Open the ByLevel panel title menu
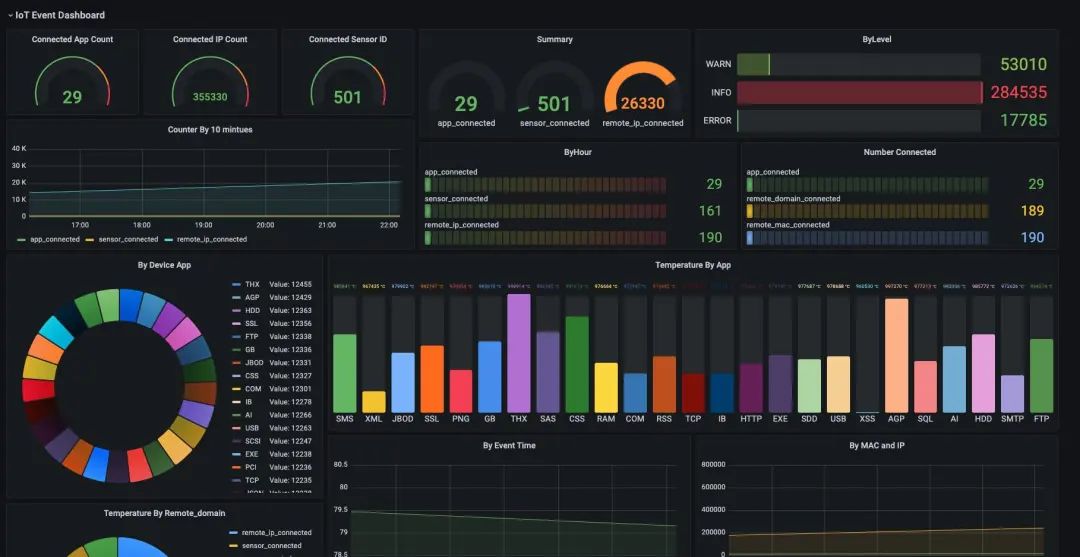 [877, 39]
